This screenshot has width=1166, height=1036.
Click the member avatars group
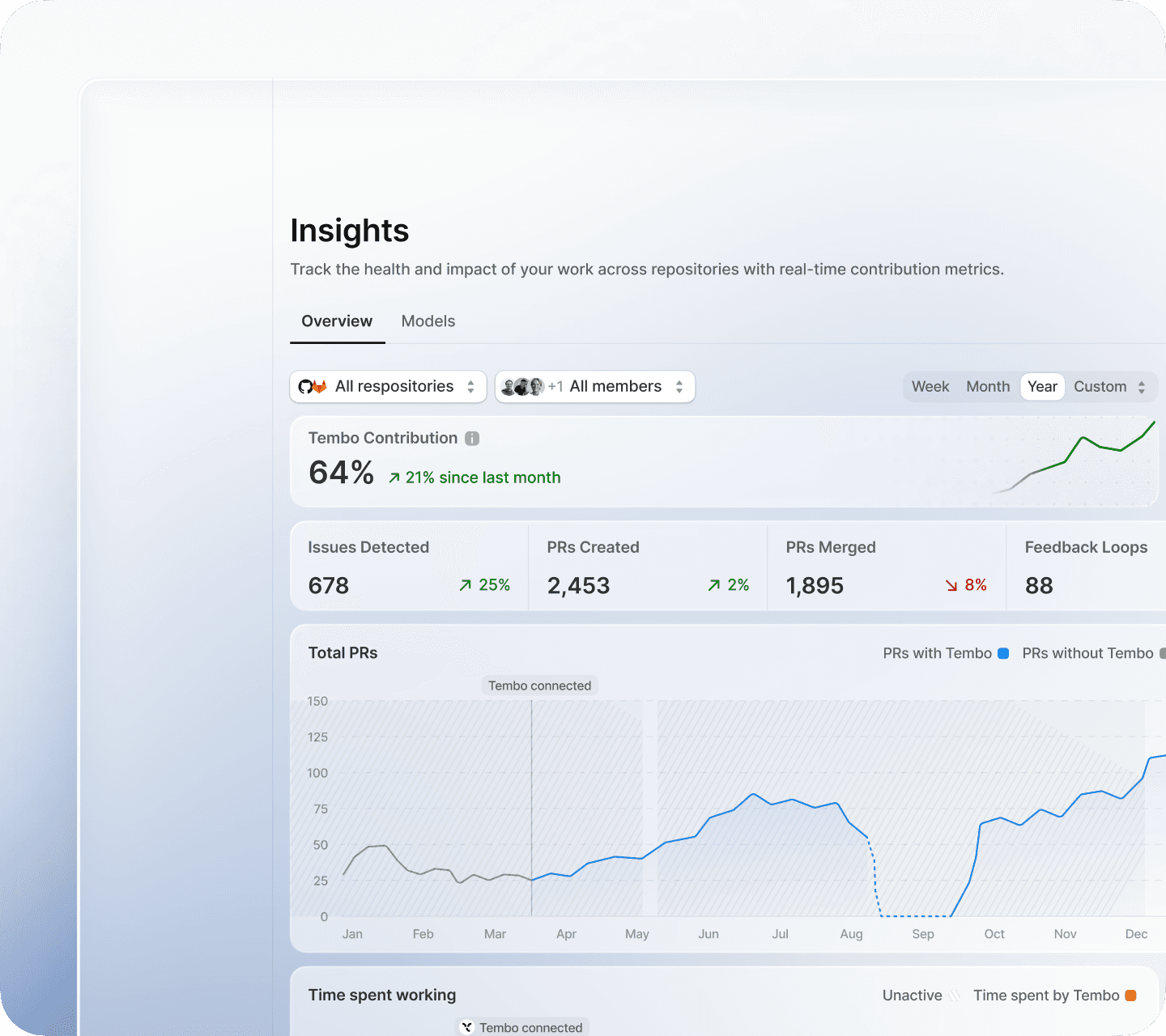tap(523, 387)
